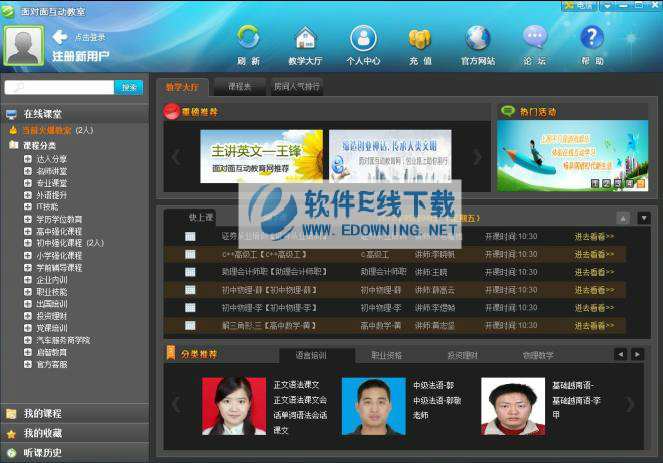Click the sidebar search input field
The image size is (663, 463).
[x=60, y=87]
